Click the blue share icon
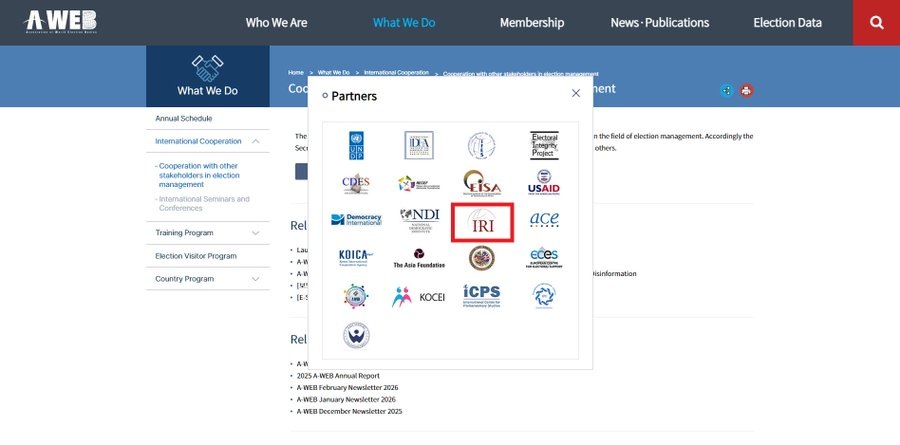This screenshot has width=900, height=445. pyautogui.click(x=727, y=91)
